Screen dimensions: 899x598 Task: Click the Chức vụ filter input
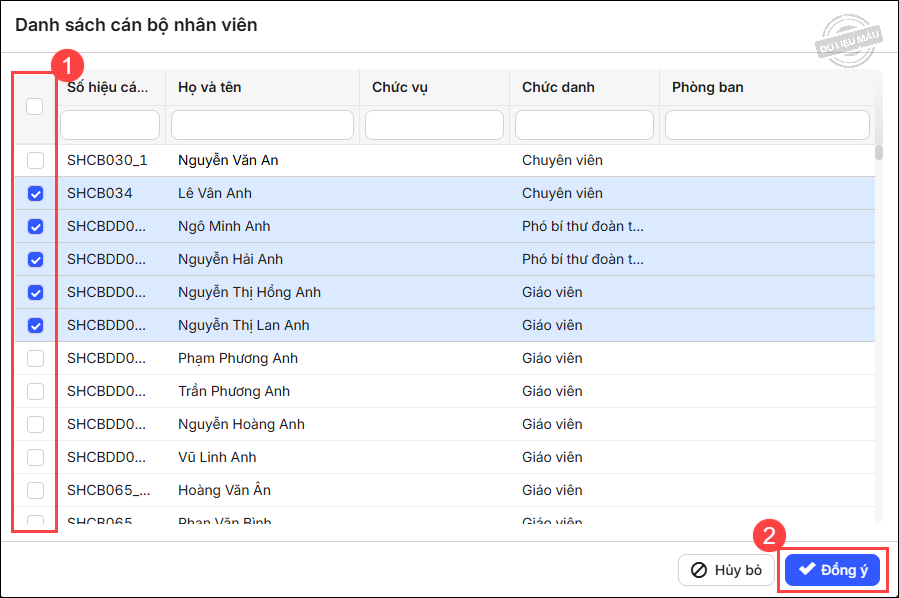click(x=434, y=125)
